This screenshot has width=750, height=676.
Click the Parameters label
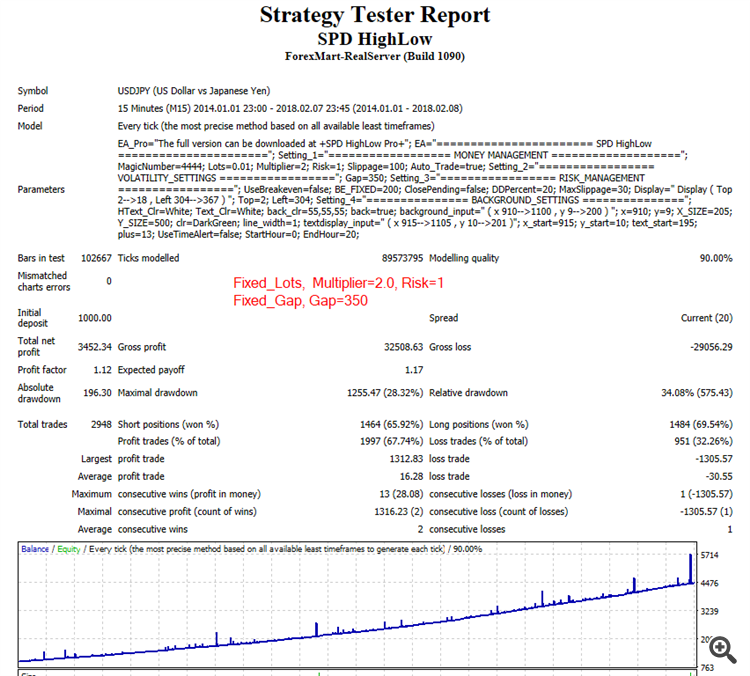41,189
